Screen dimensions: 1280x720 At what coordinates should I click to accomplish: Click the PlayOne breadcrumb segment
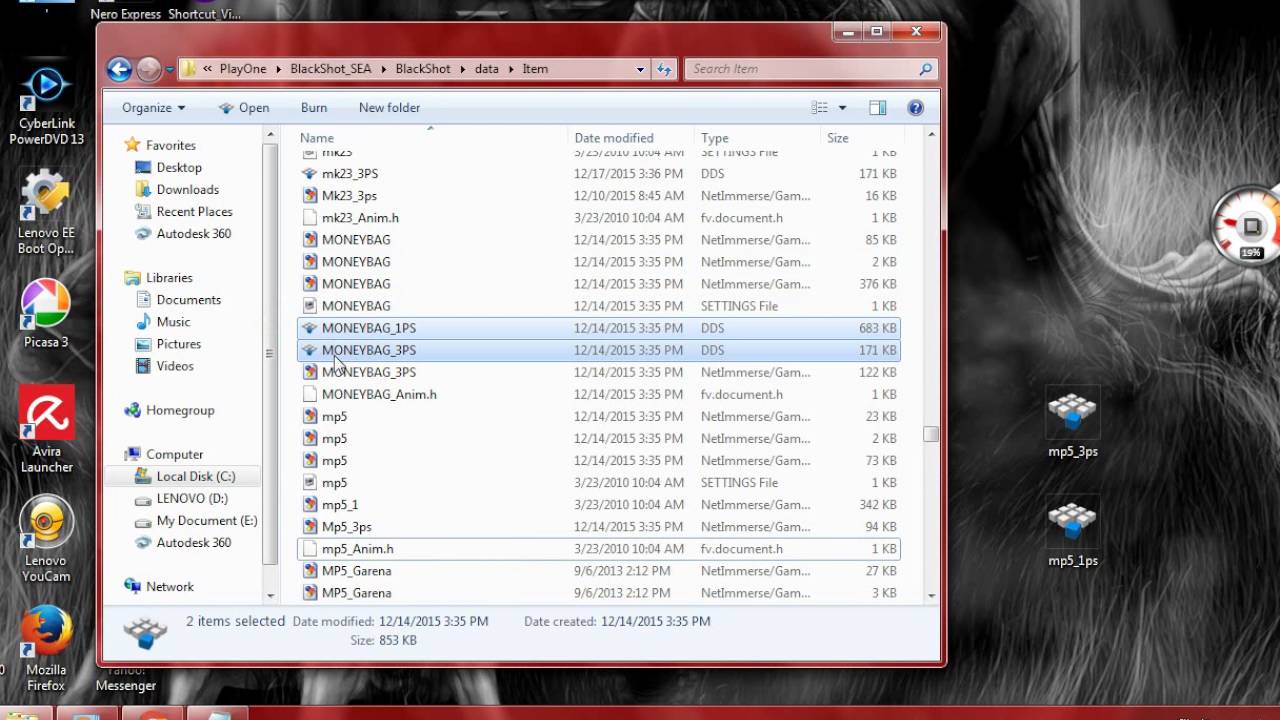(x=243, y=69)
